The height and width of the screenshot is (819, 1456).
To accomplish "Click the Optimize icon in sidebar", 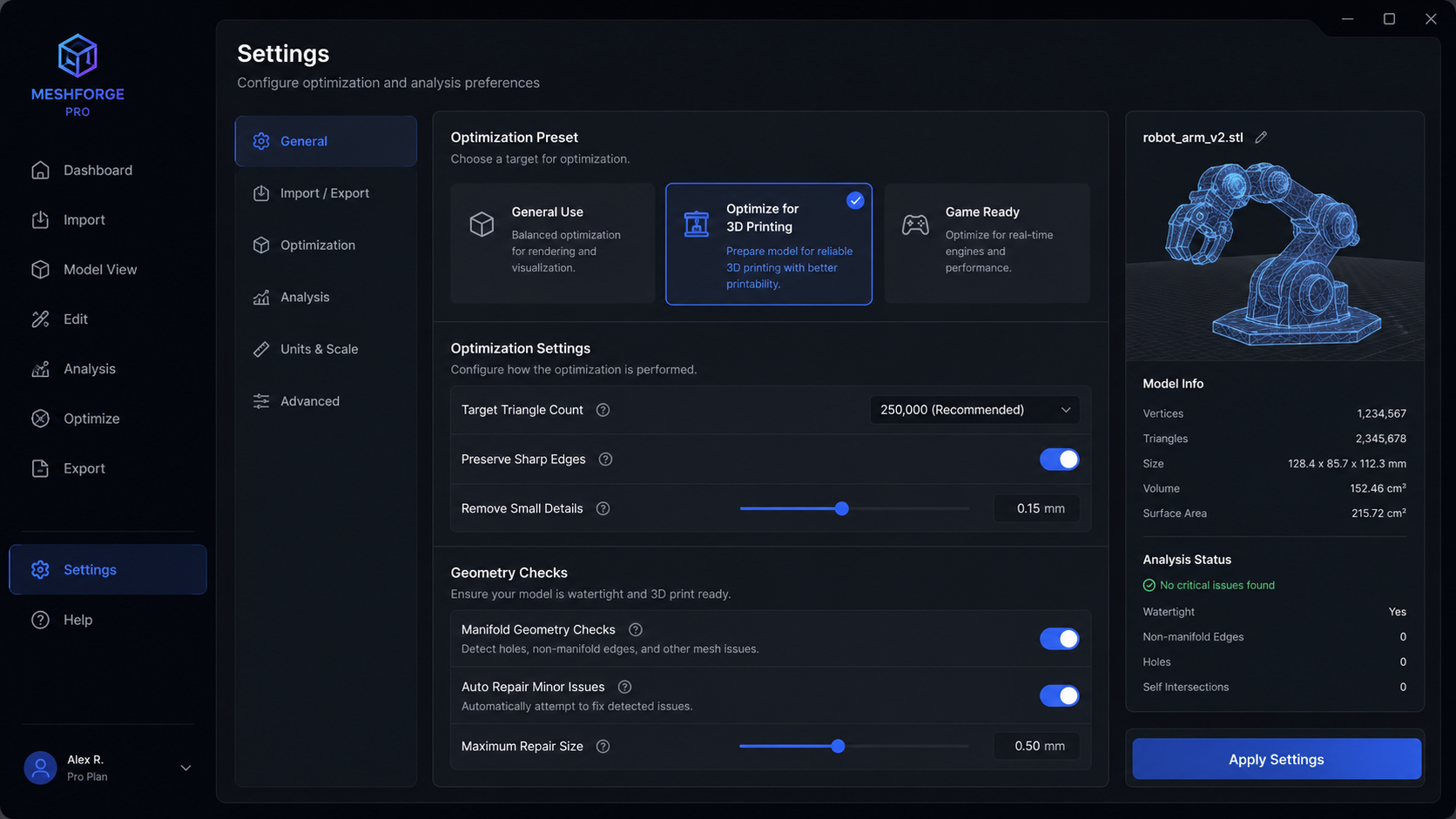I will 40,419.
